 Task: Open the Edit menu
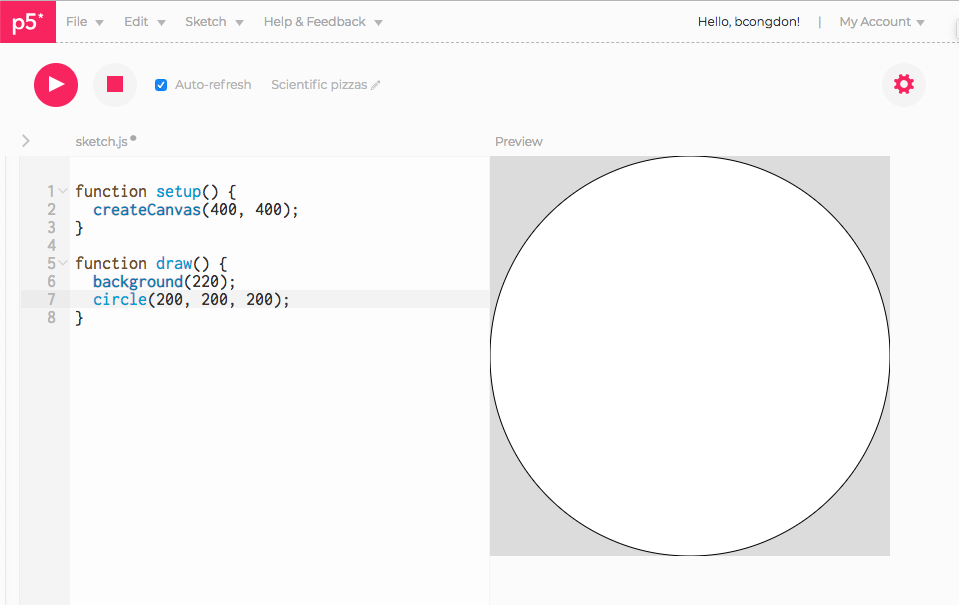(138, 21)
